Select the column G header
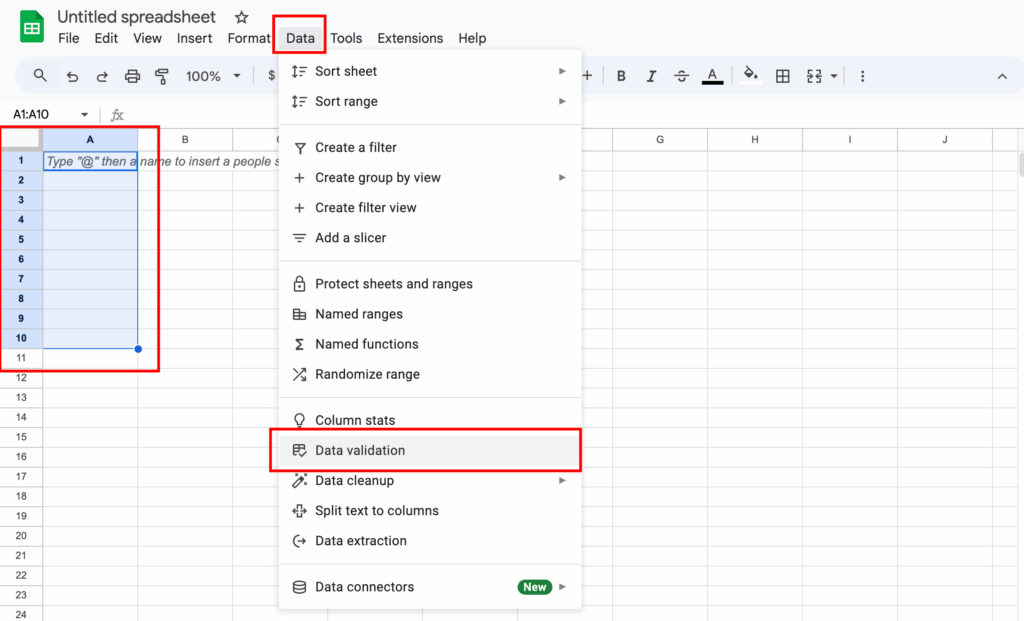This screenshot has height=621, width=1024. click(x=659, y=140)
